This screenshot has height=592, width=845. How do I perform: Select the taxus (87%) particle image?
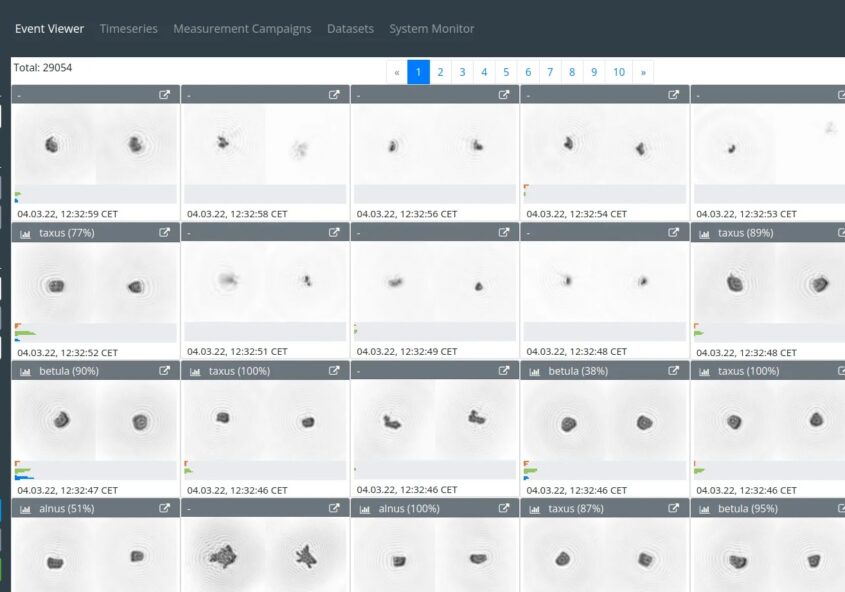[x=605, y=555]
